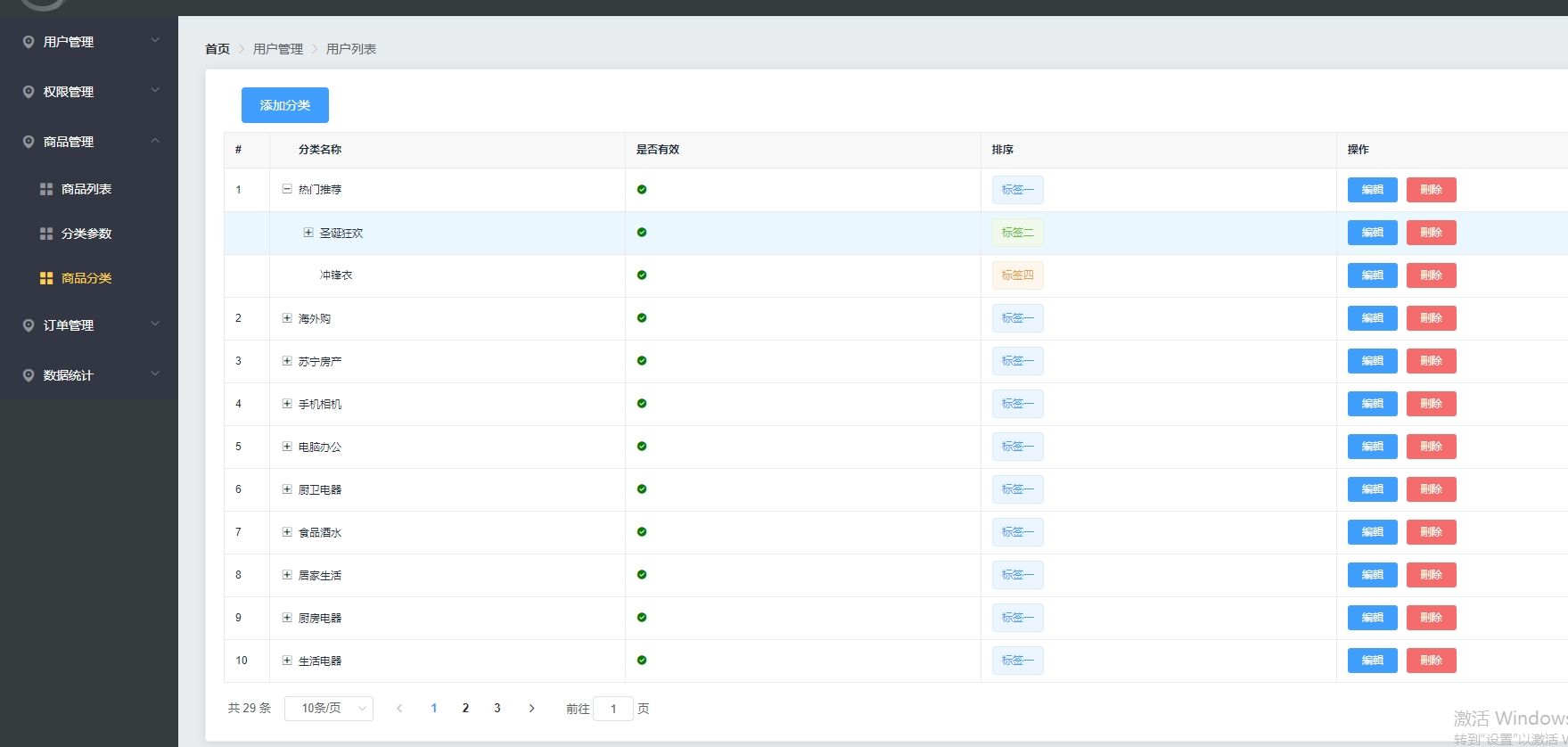The image size is (1568, 747).
Task: Click the orange 标签四 tag for 冲锋衣
Action: tap(1017, 275)
